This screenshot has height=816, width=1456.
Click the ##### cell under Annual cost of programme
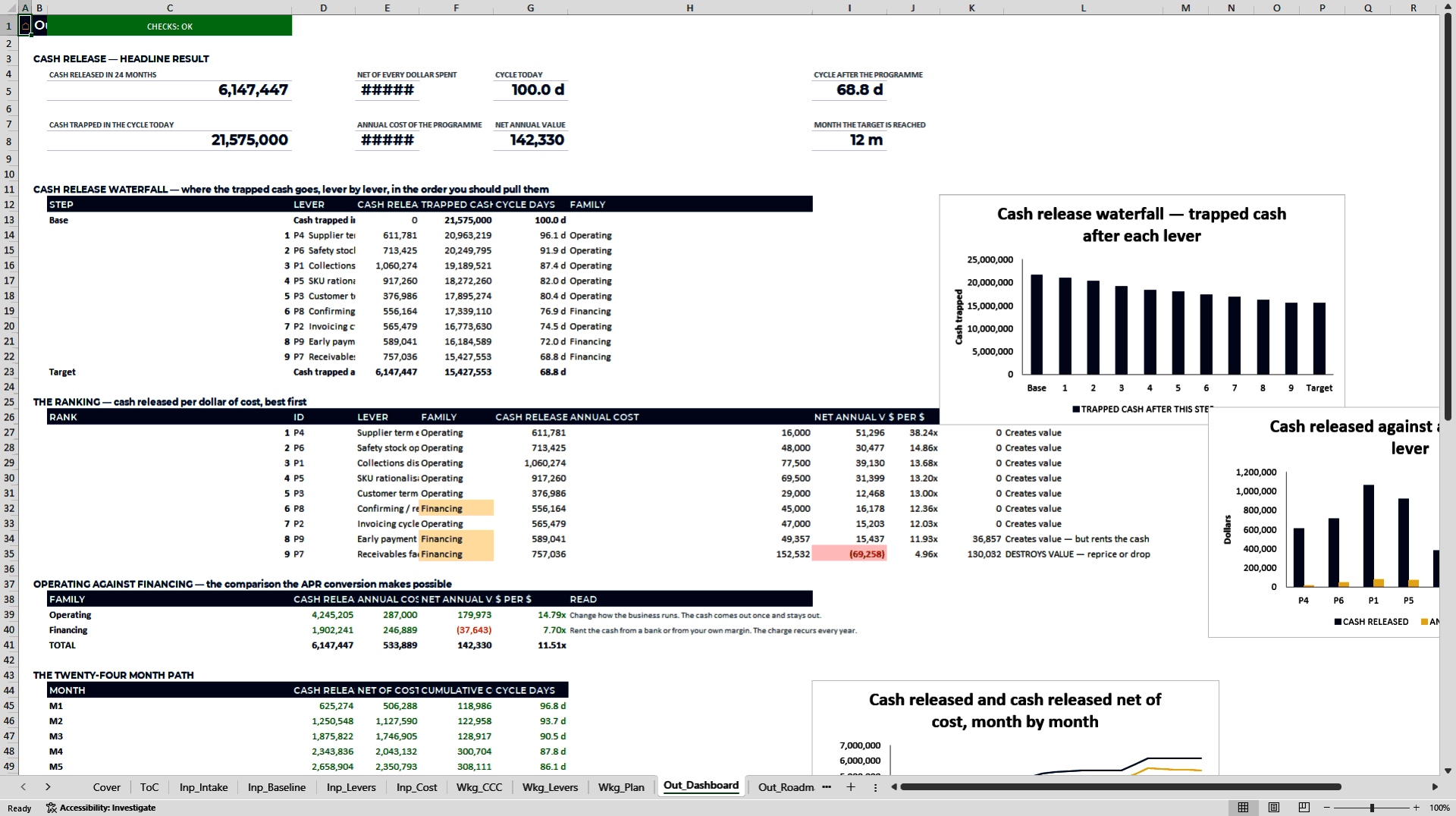(388, 140)
